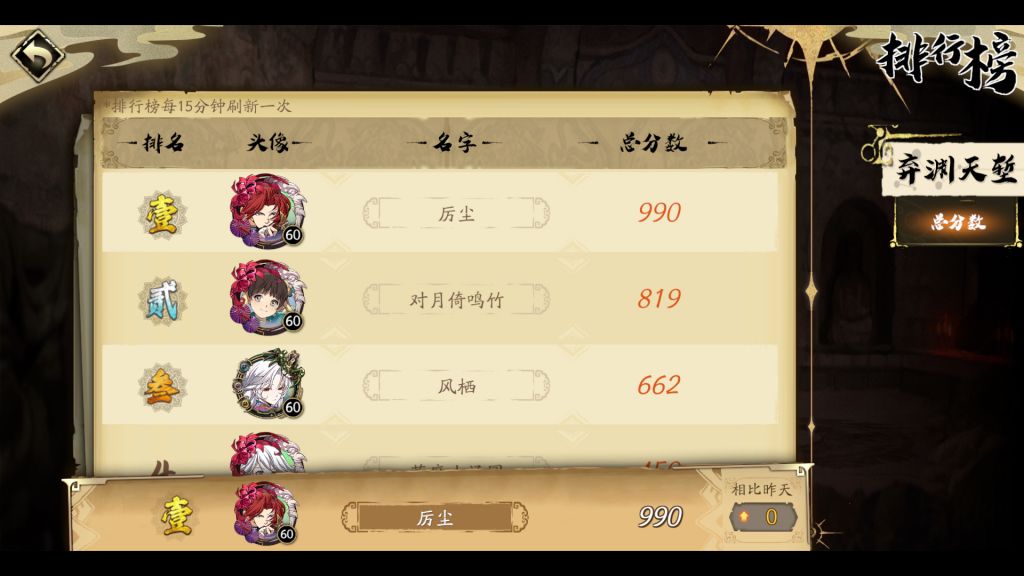Click name plate 厉尘 in first row
Viewport: 1024px width, 576px height.
click(x=456, y=214)
